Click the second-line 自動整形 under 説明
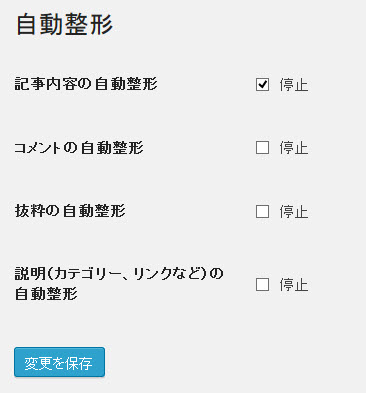The image size is (366, 393). (x=46, y=294)
